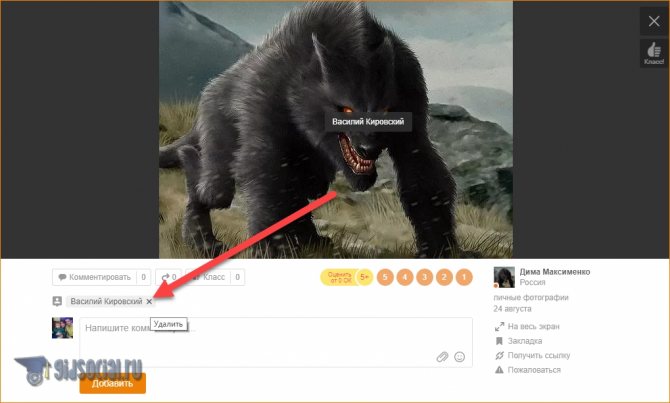Click the count next to the Класс button

click(x=238, y=277)
